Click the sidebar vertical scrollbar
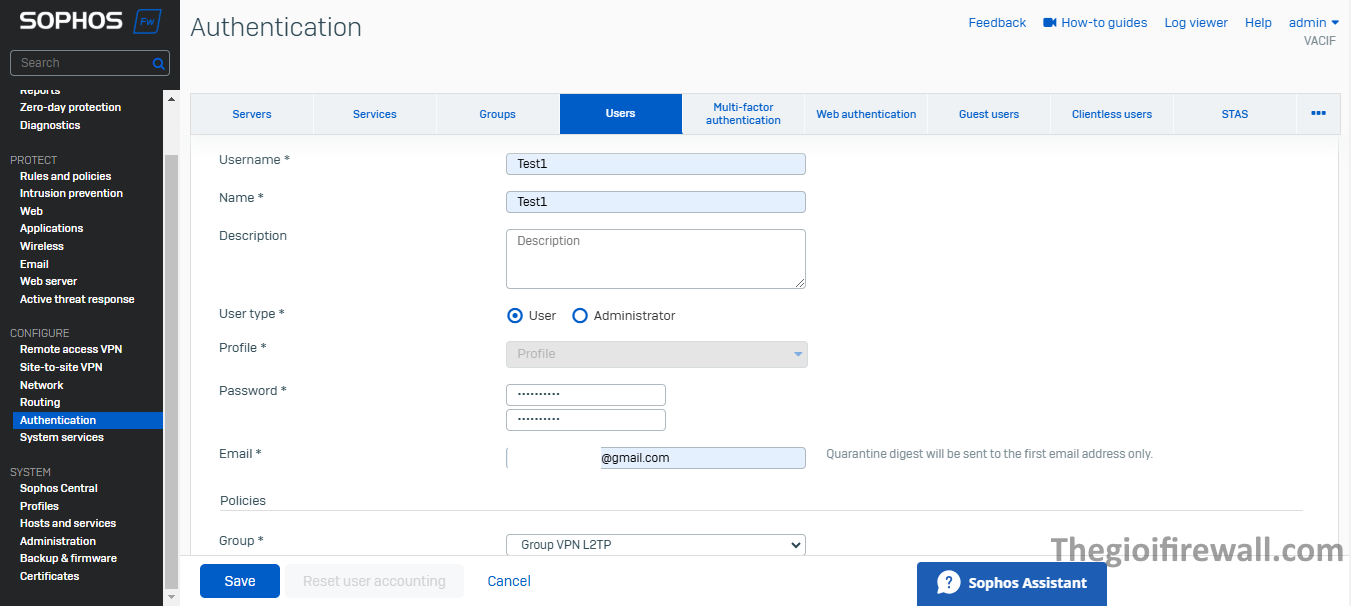 [171, 370]
